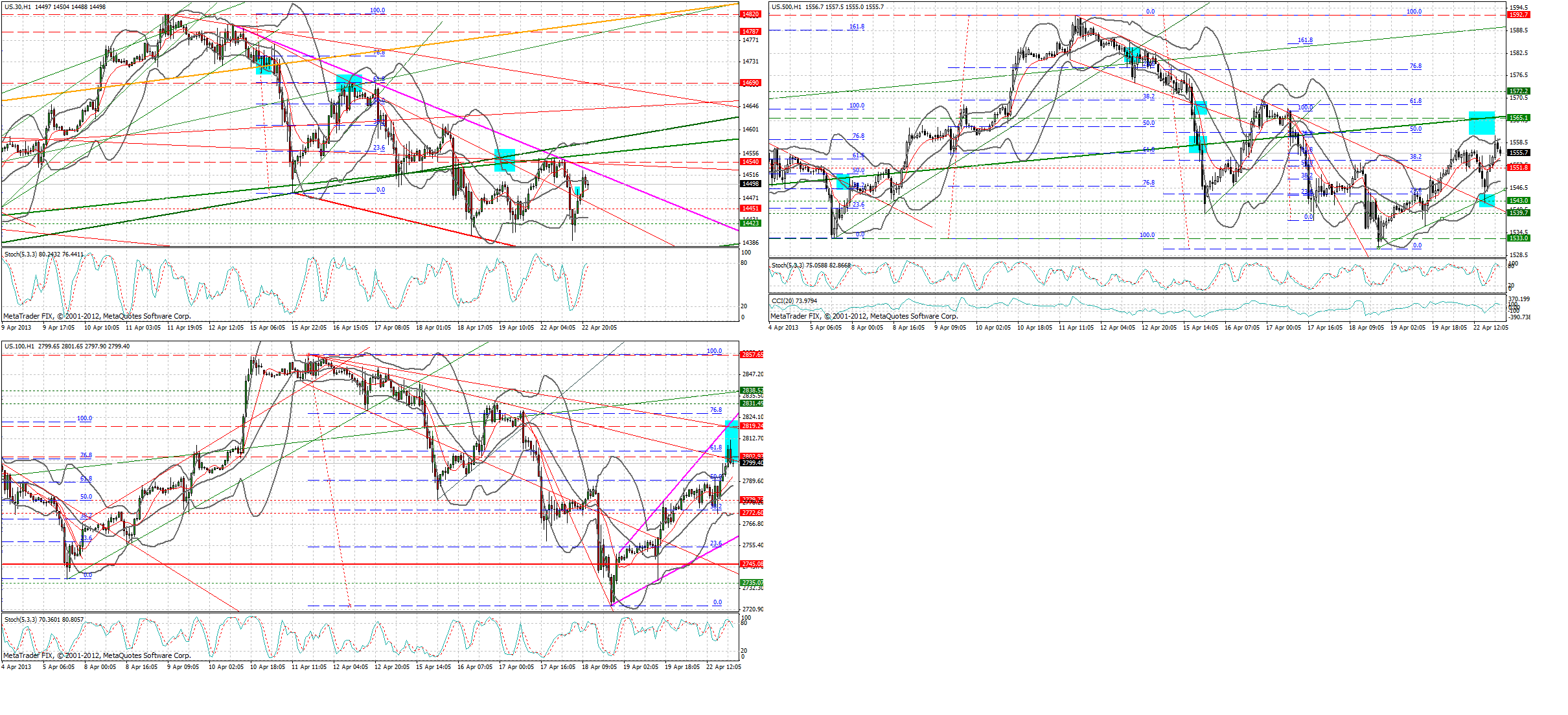Click the US.30,H1 chart title label
1568x715 pixels.
point(17,6)
